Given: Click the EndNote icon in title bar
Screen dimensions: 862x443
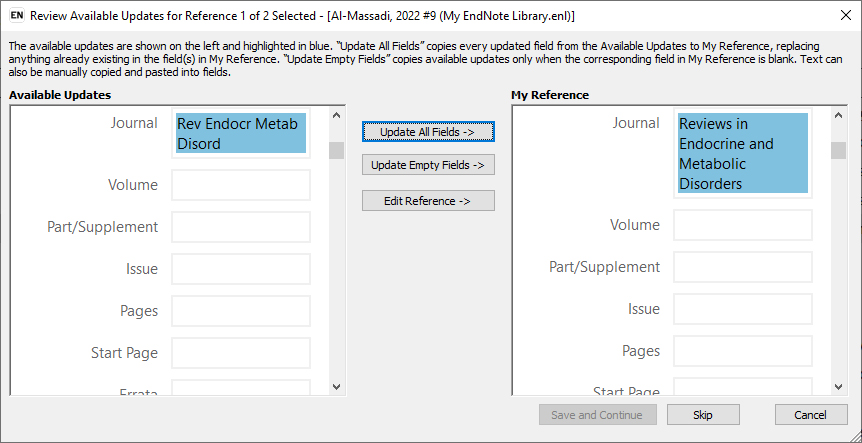Looking at the screenshot, I should pos(17,16).
